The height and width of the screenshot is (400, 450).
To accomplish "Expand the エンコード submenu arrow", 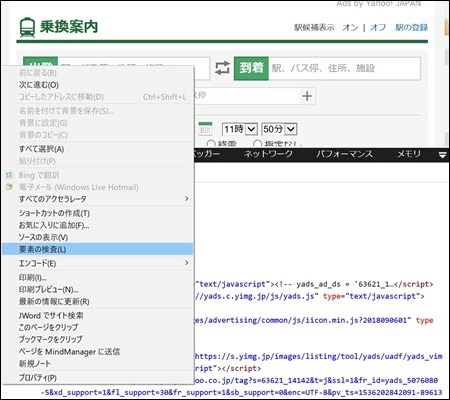I will pyautogui.click(x=187, y=263).
